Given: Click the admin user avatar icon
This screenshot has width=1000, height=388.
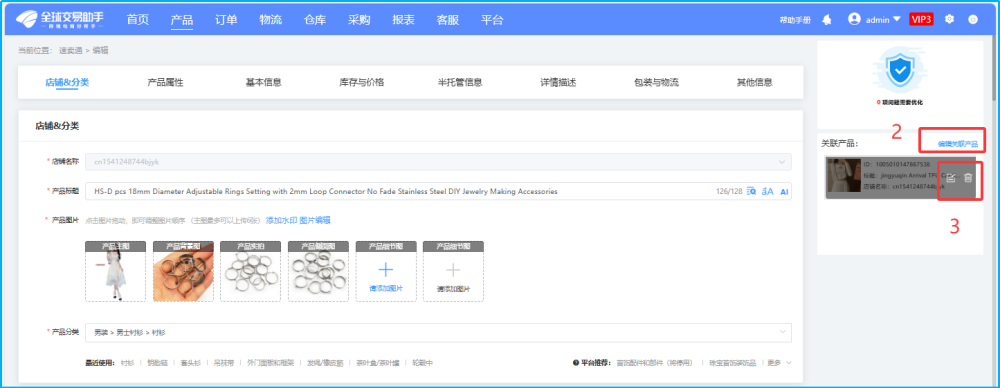Looking at the screenshot, I should (x=854, y=19).
